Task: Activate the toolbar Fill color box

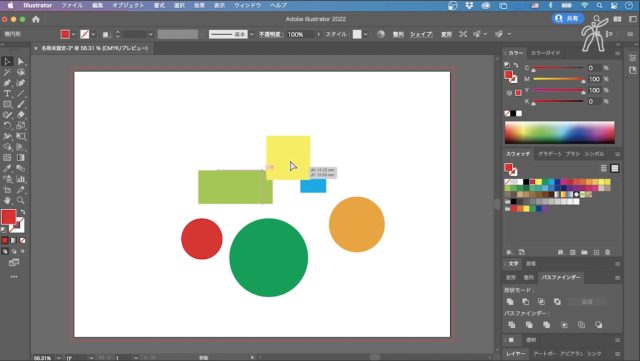Action: 9,217
